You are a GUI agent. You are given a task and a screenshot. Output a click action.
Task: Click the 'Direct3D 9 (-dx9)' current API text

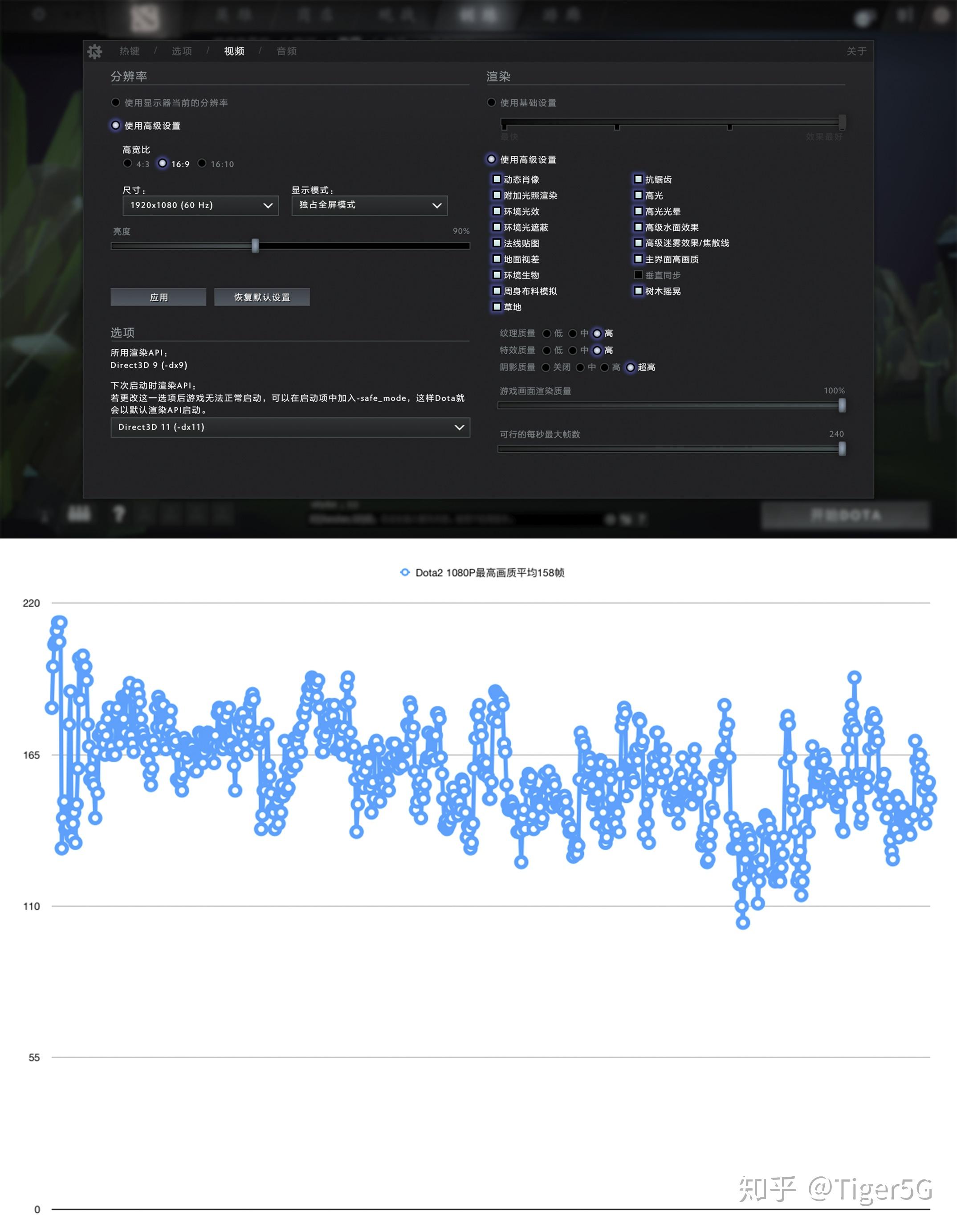[x=149, y=365]
